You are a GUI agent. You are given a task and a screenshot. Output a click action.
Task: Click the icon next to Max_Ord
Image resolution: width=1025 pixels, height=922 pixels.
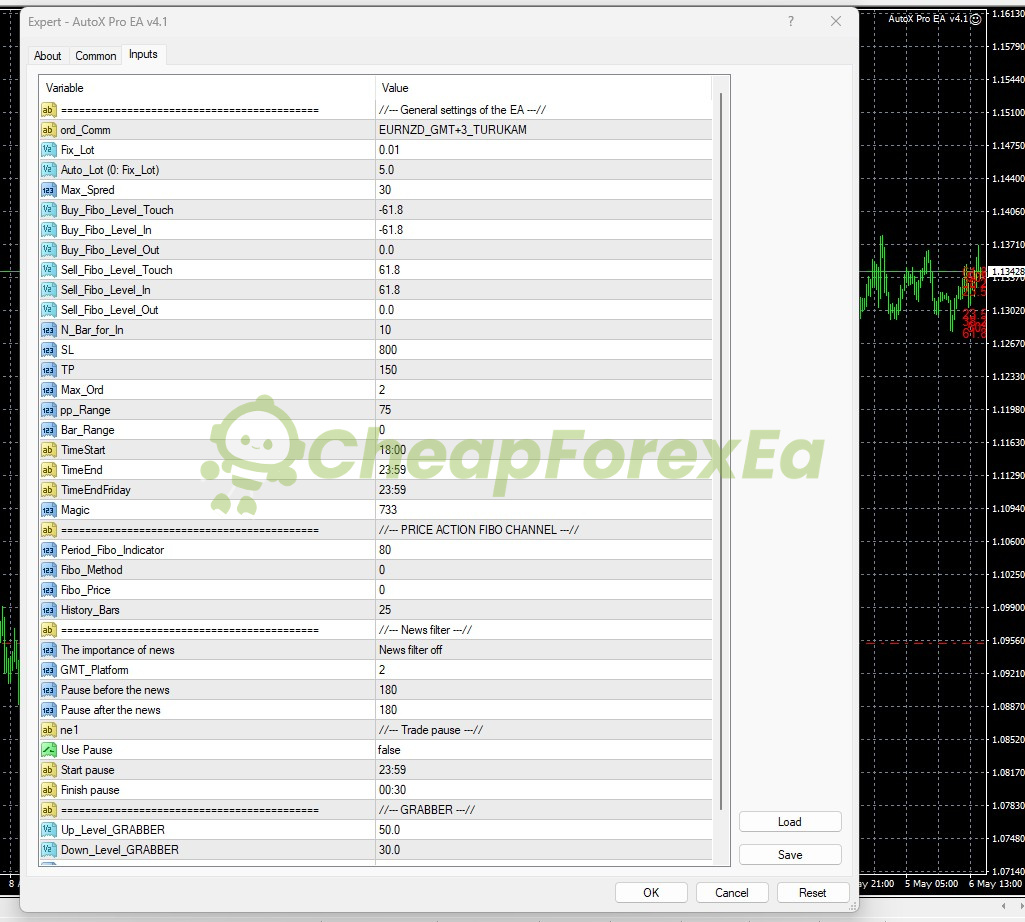tap(49, 390)
